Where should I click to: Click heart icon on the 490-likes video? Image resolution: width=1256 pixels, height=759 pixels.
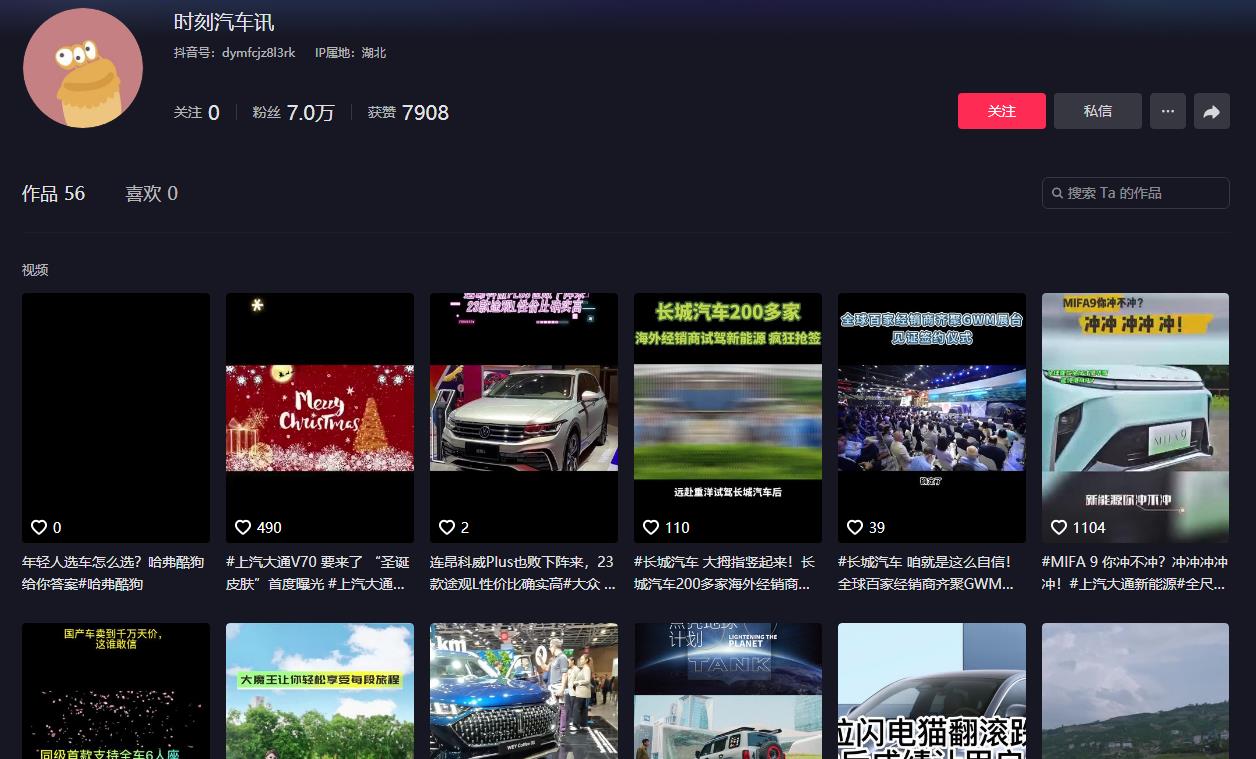click(243, 527)
